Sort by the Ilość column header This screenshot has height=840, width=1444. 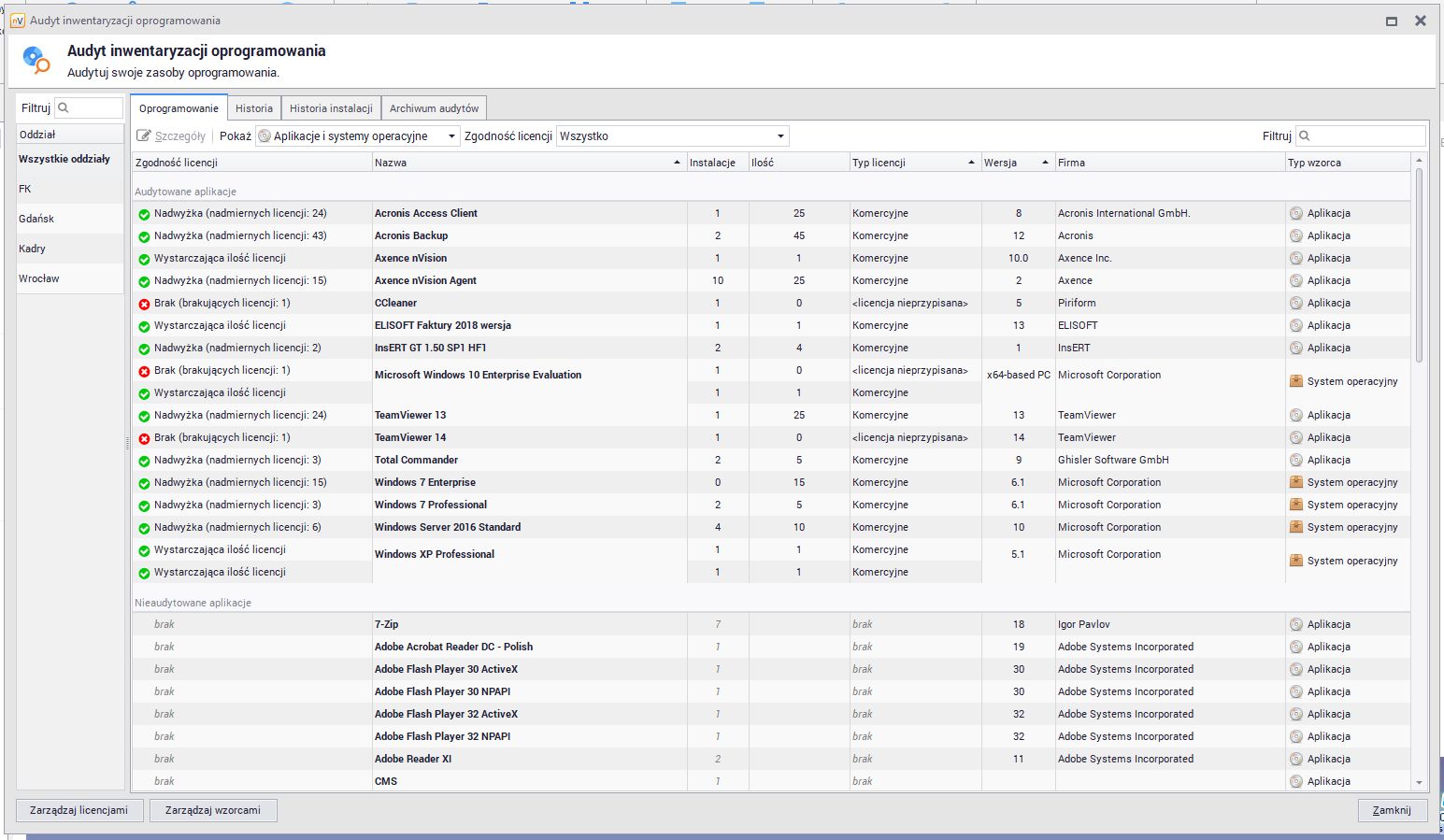(x=798, y=163)
